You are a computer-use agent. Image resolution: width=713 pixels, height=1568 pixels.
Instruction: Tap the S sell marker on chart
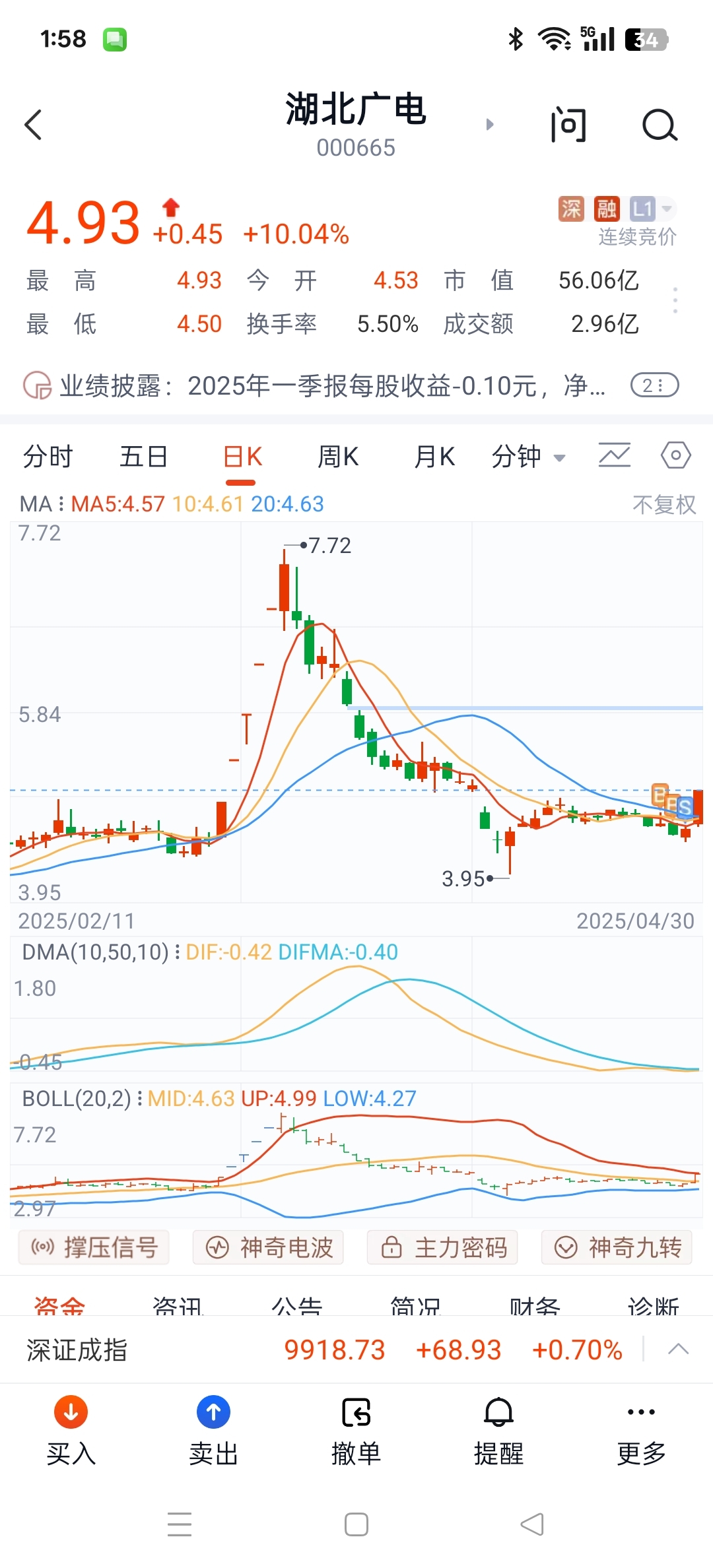(x=685, y=806)
